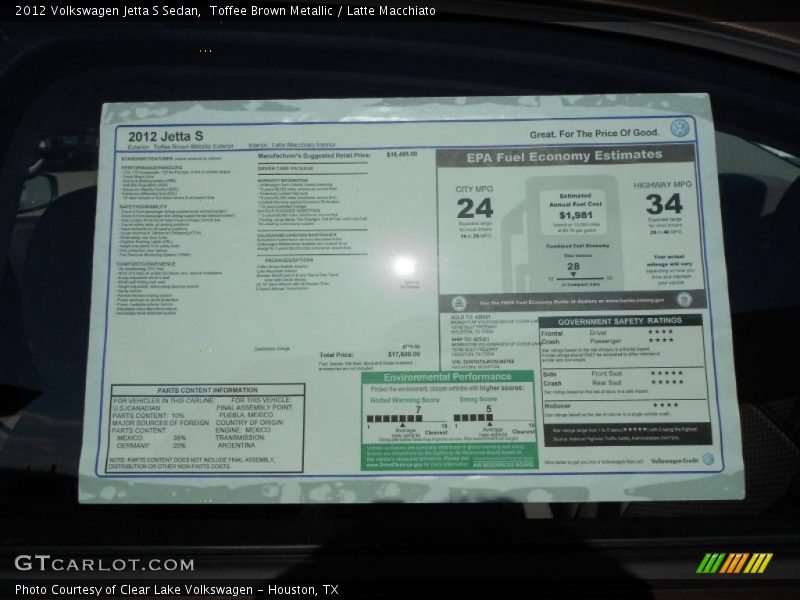Click the smog score number '5'

coord(489,408)
